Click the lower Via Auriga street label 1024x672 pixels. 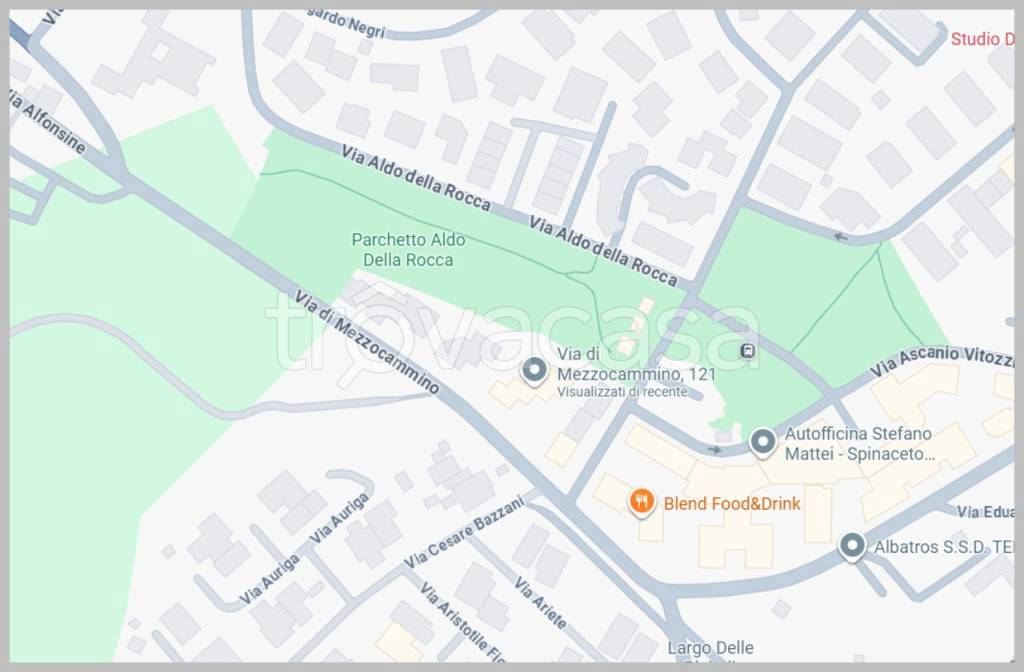(x=270, y=579)
